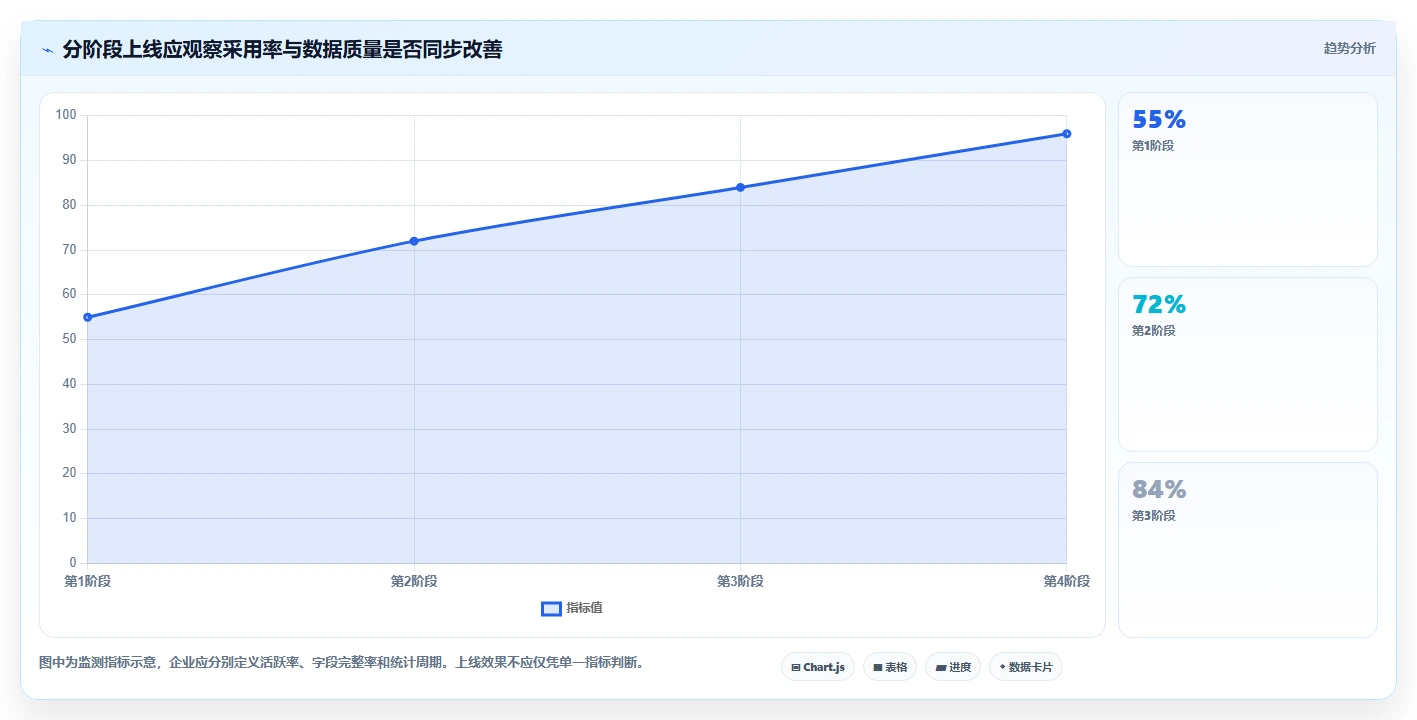
Task: Click the 趋势分析 label in header
Action: point(1349,48)
